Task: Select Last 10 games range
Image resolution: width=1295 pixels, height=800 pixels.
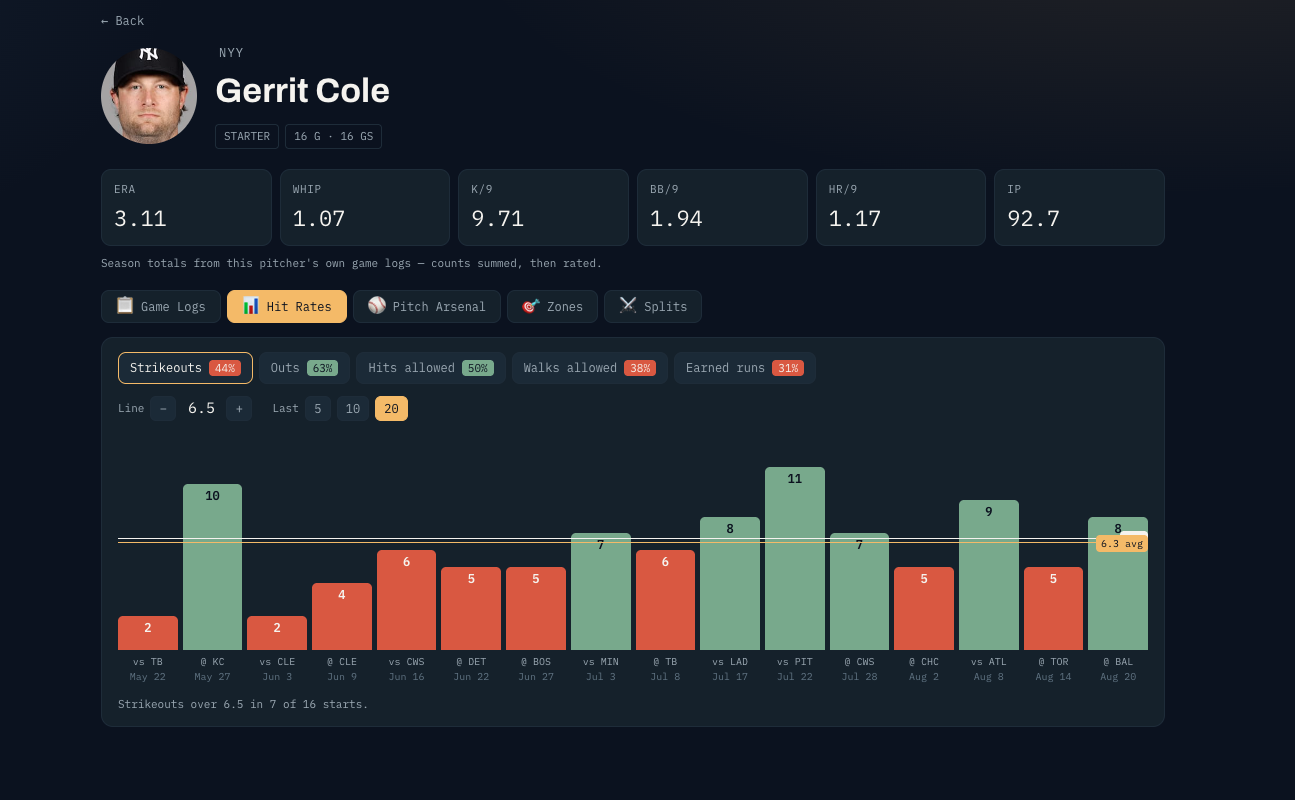Action: click(353, 408)
